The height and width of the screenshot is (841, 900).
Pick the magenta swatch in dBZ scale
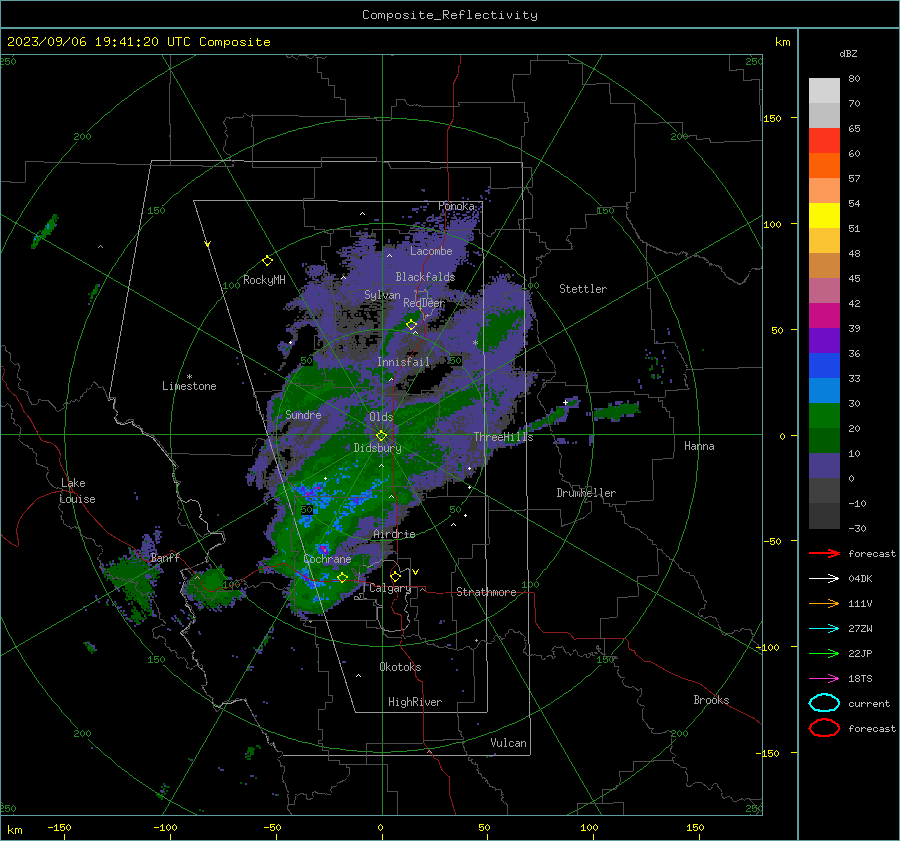[x=824, y=315]
